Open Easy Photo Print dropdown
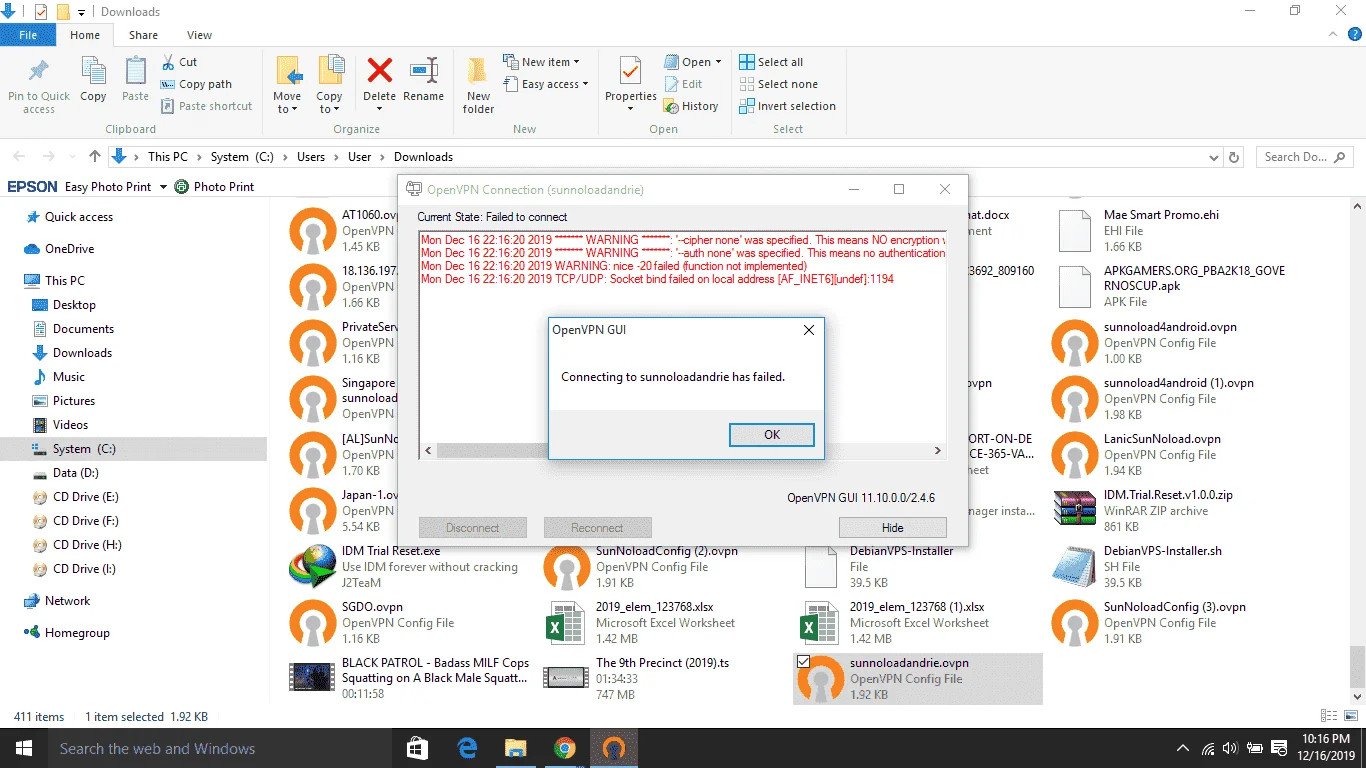The image size is (1366, 768). (163, 187)
